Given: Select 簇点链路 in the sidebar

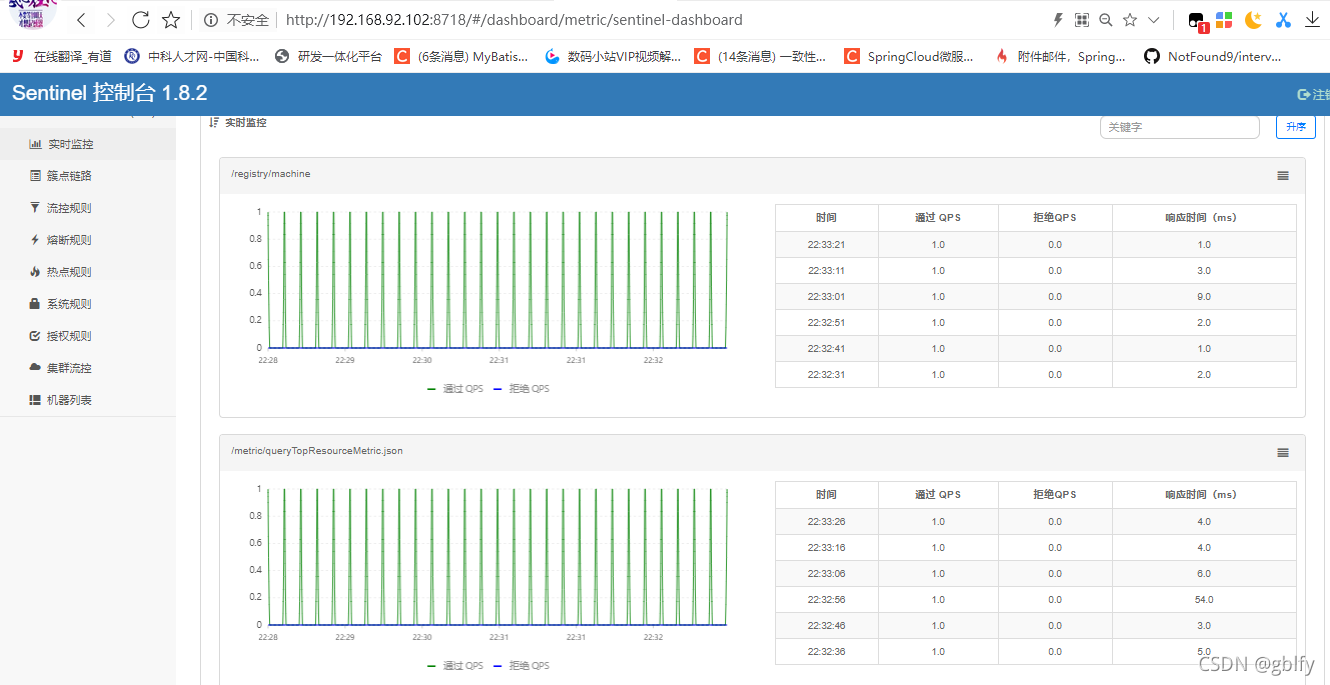Looking at the screenshot, I should click(x=88, y=176).
